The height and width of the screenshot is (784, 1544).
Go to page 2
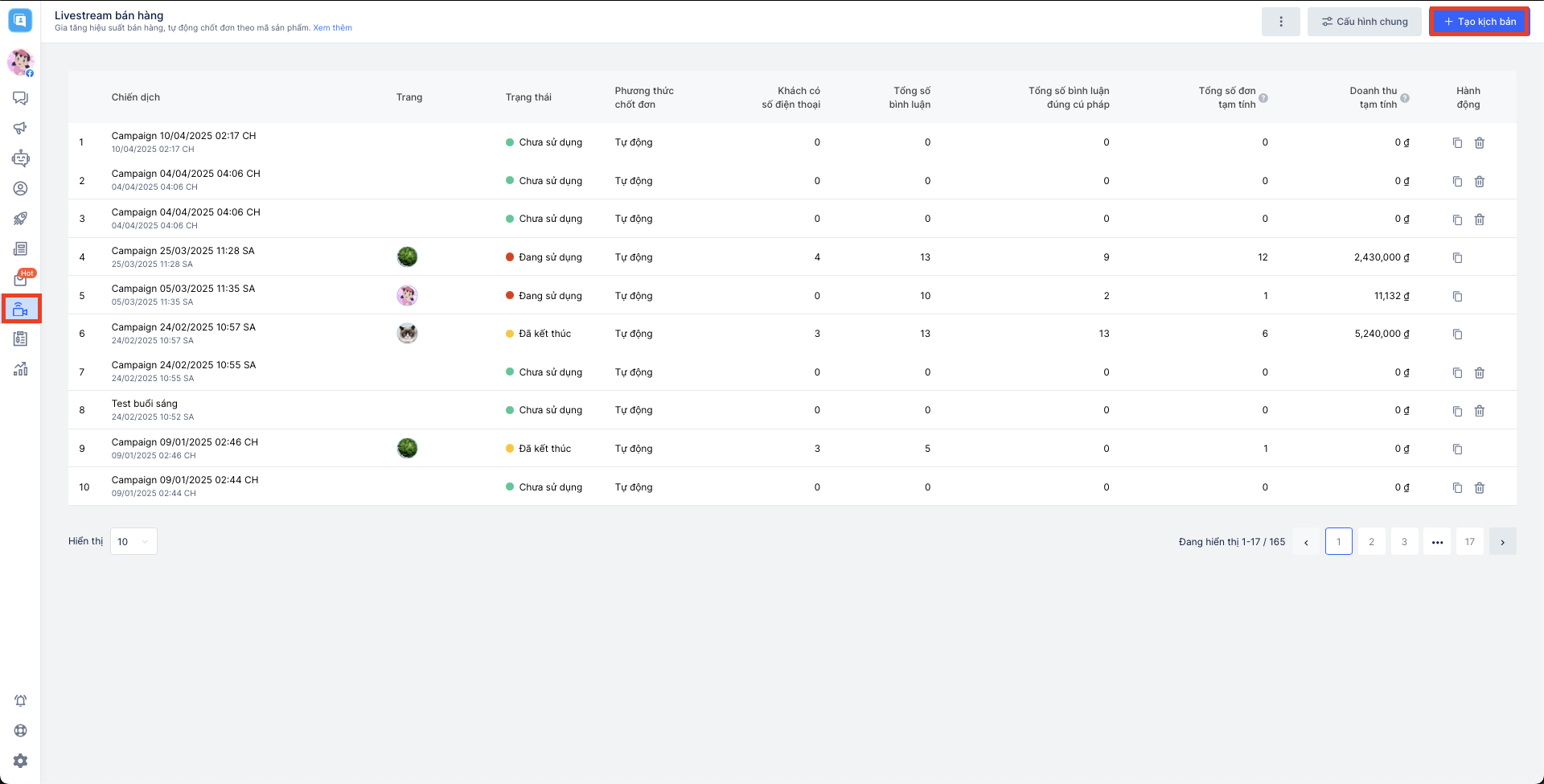1371,542
